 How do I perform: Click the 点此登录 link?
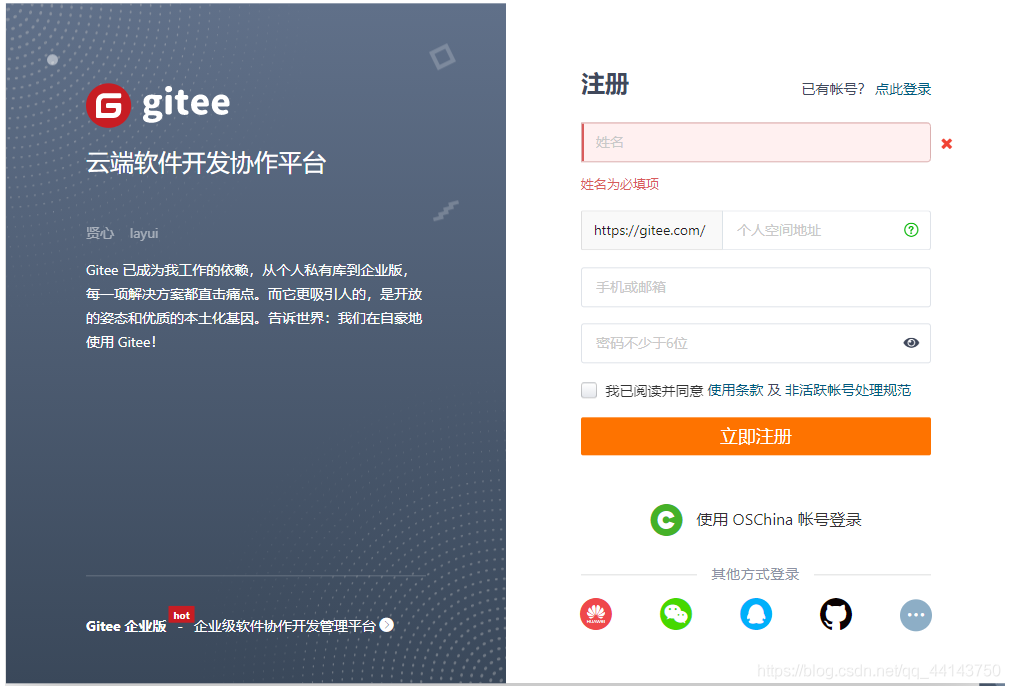pos(902,89)
